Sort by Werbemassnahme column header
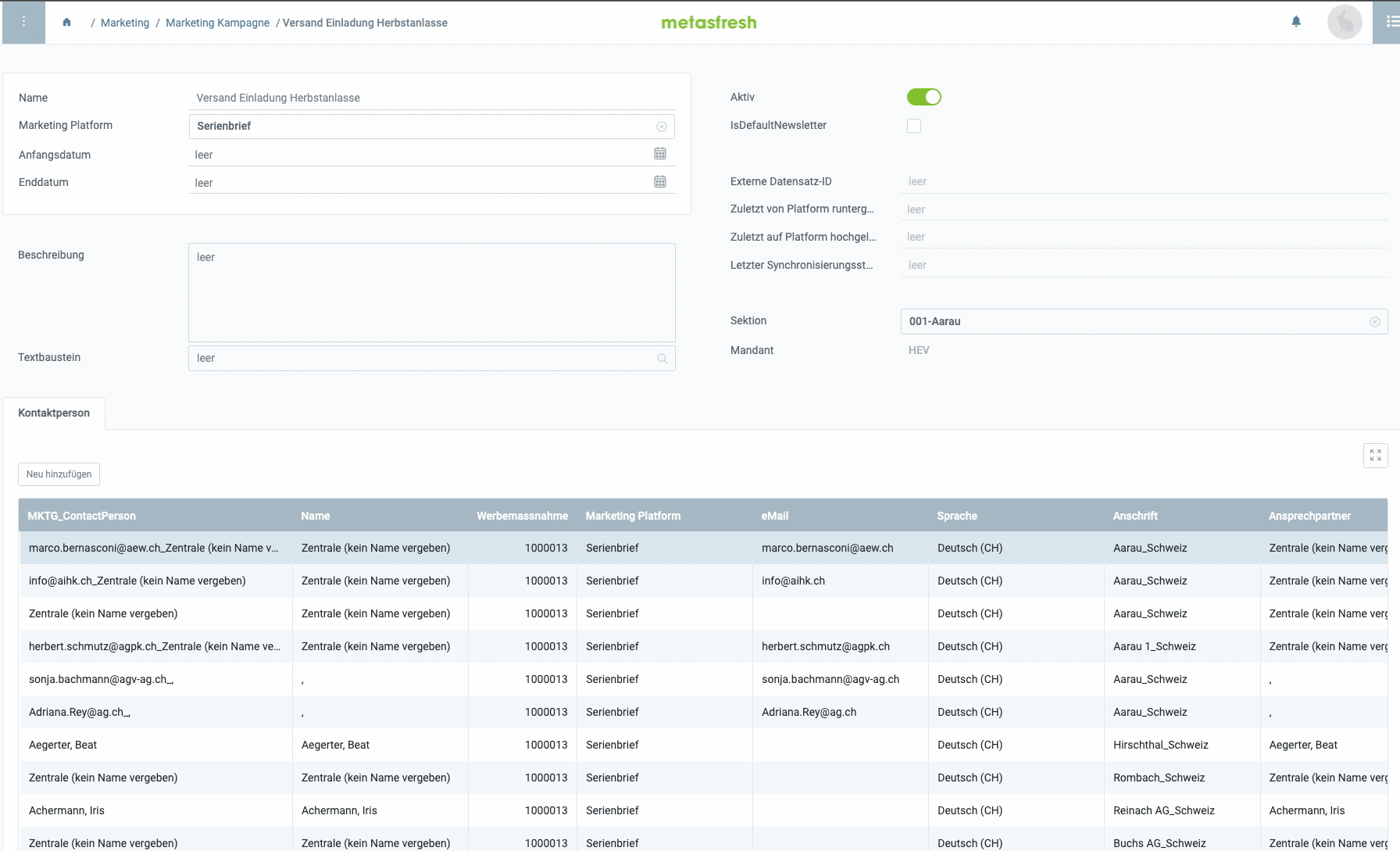This screenshot has width=1400, height=851. pyautogui.click(x=522, y=516)
